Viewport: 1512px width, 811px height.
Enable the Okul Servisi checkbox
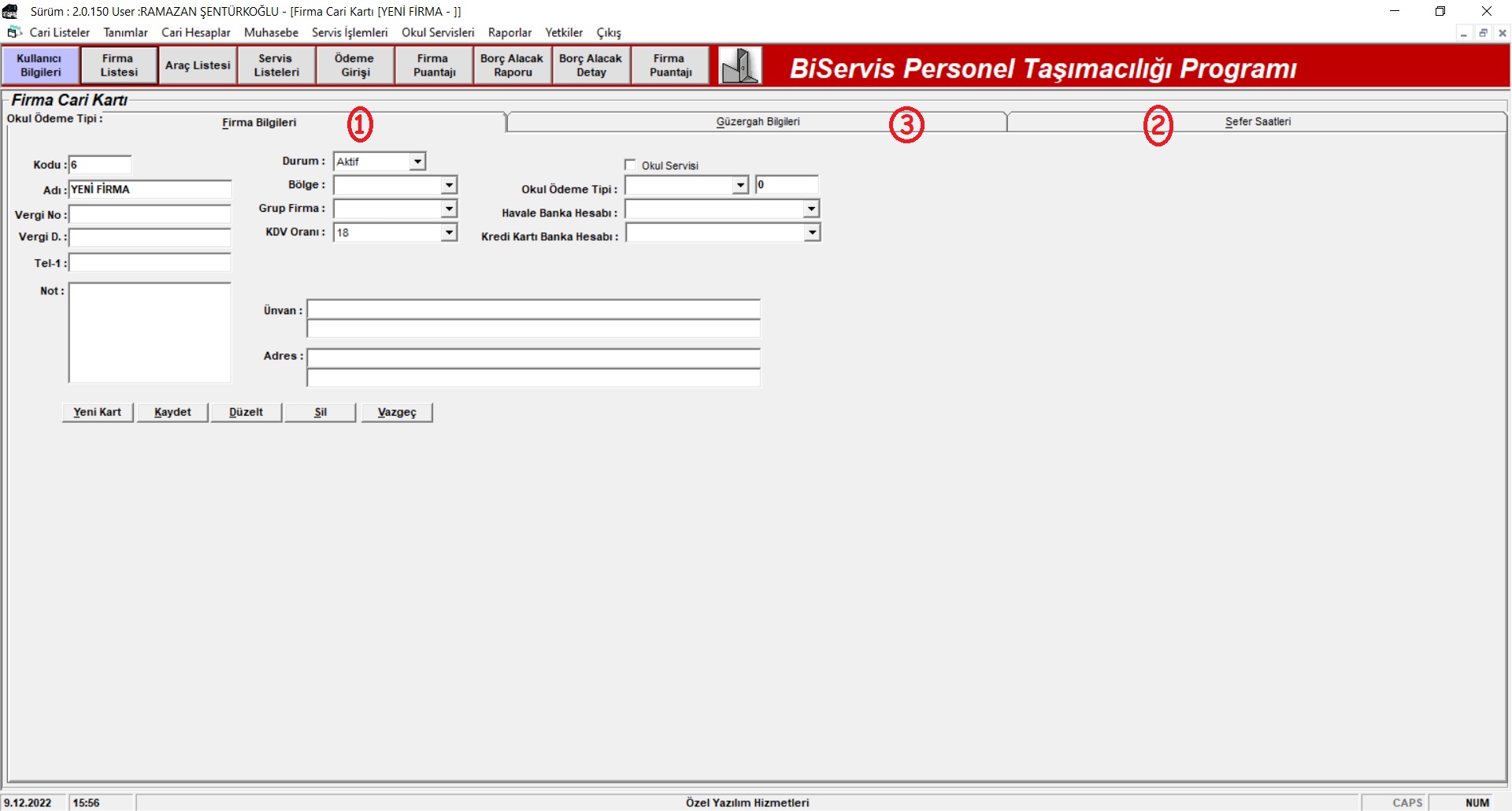pos(630,165)
